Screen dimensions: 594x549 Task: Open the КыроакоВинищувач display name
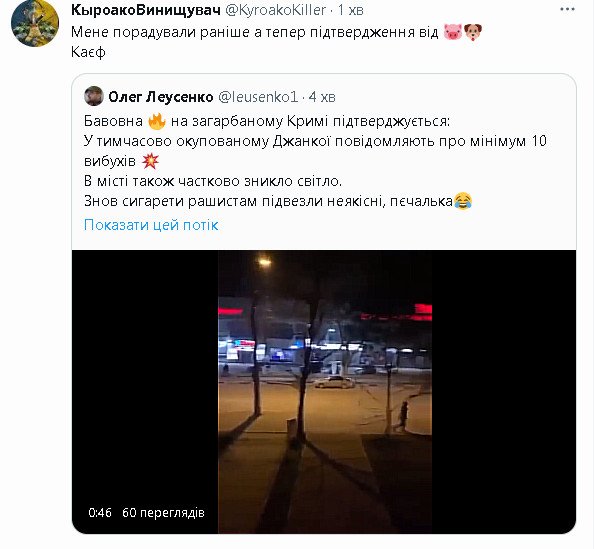(x=146, y=10)
